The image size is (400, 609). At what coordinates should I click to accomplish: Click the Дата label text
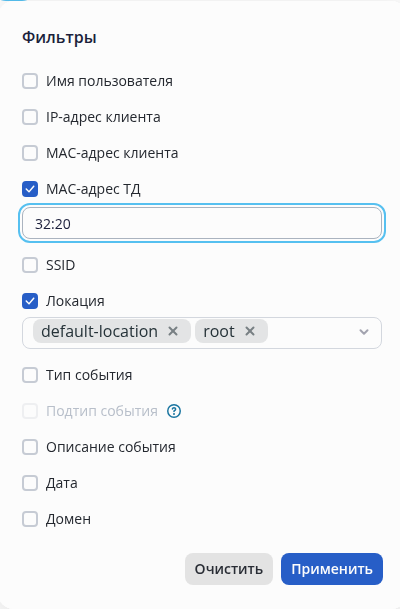[x=62, y=483]
